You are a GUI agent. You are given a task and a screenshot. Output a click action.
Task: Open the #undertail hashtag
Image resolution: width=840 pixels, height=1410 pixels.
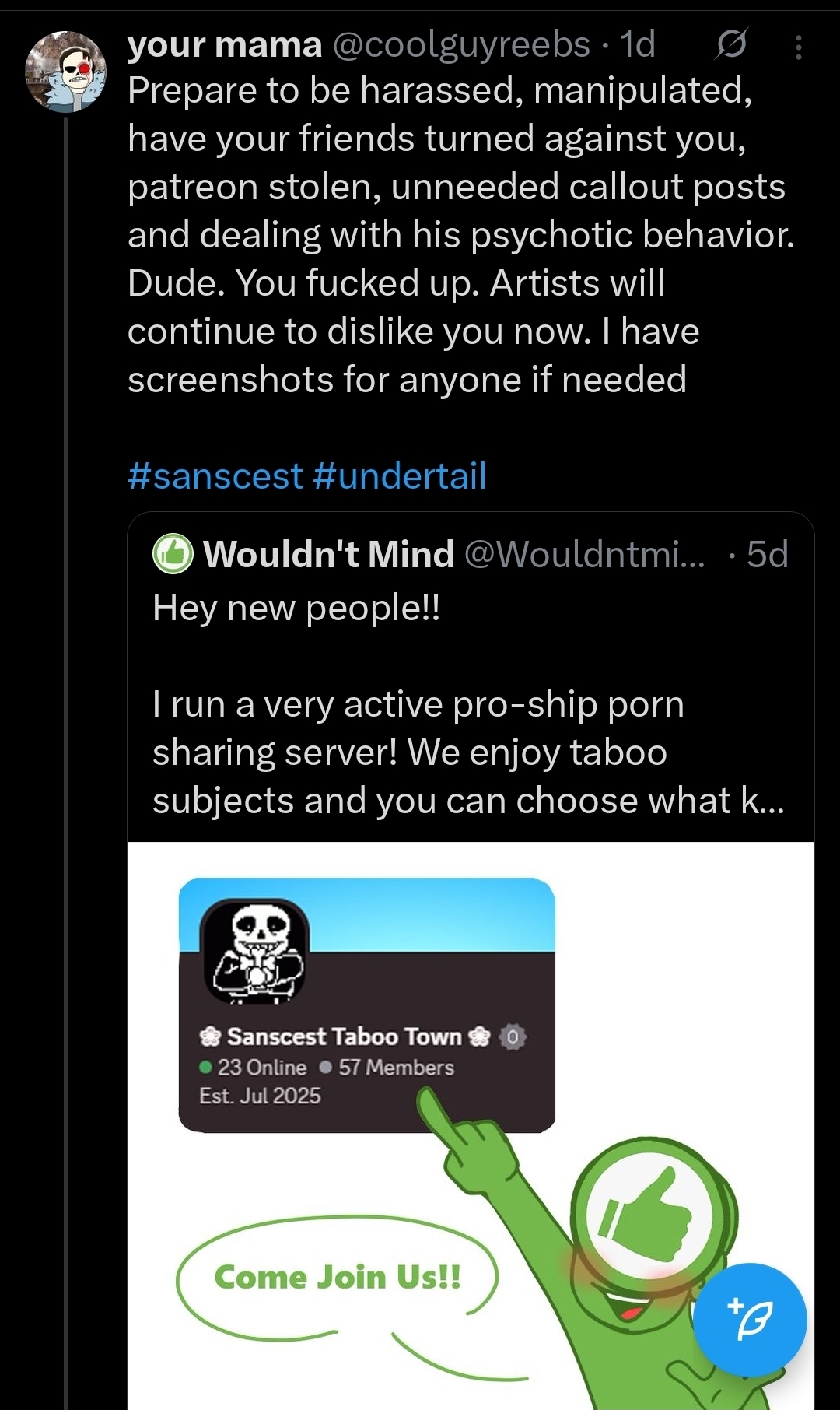point(401,475)
